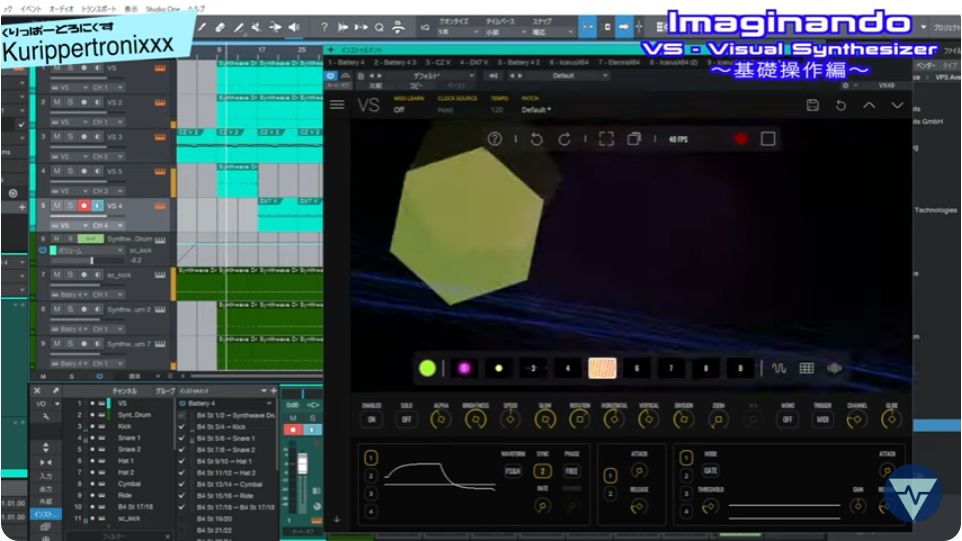Select the Eraser tool in toolbar
The height and width of the screenshot is (541, 962).
[x=220, y=27]
